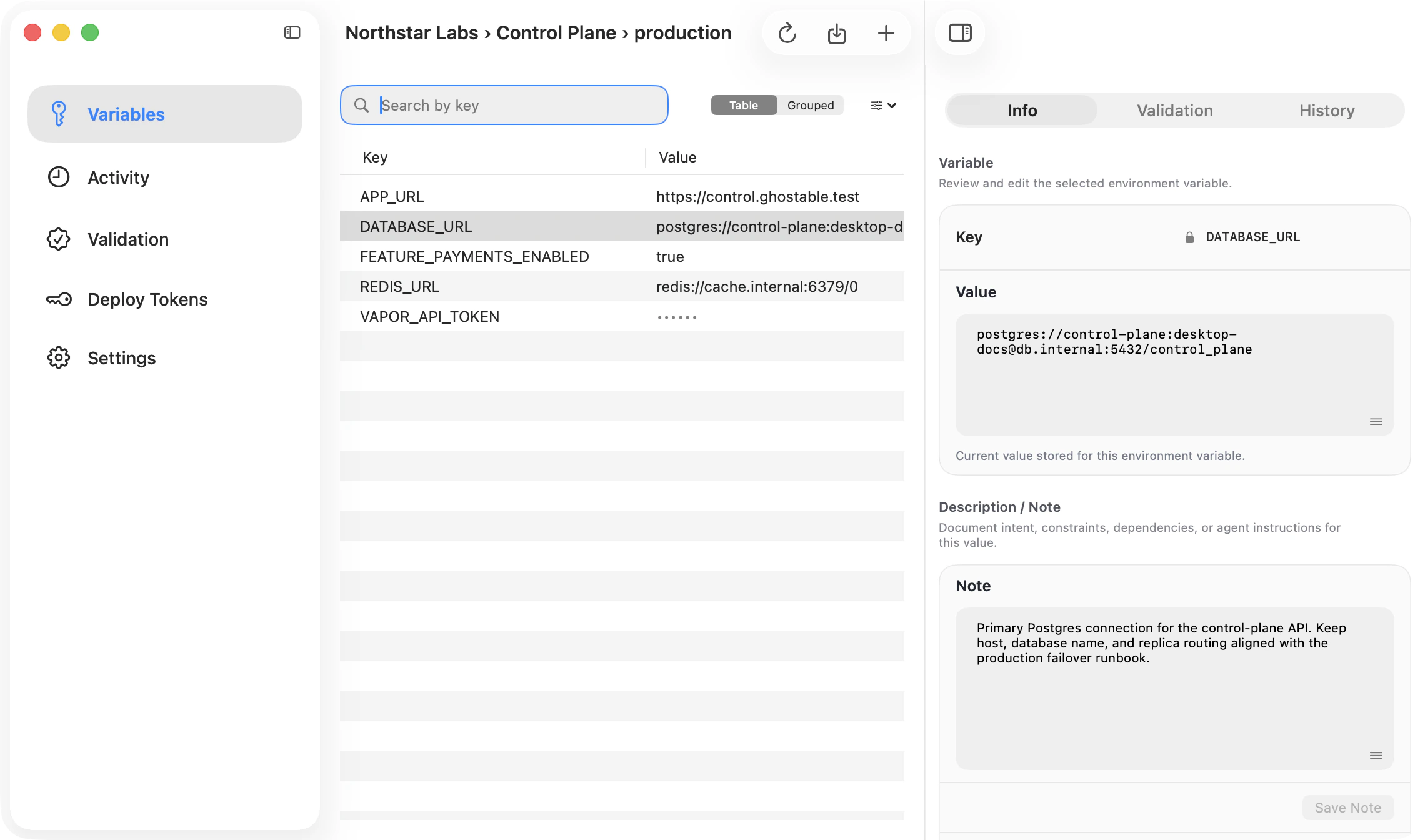Switch to inspector Validation tab
The image size is (1425, 840).
click(1174, 111)
